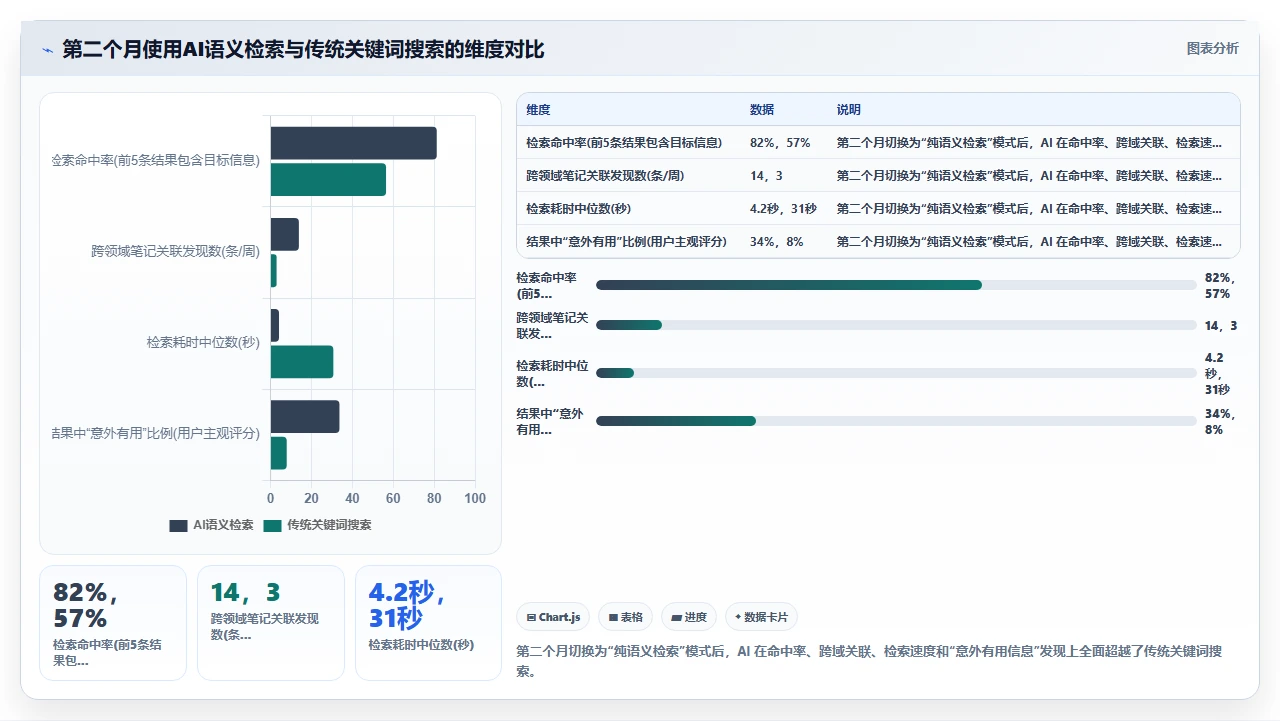Open the 4.2秒，31秒 summary card
This screenshot has height=721, width=1280.
[x=428, y=623]
